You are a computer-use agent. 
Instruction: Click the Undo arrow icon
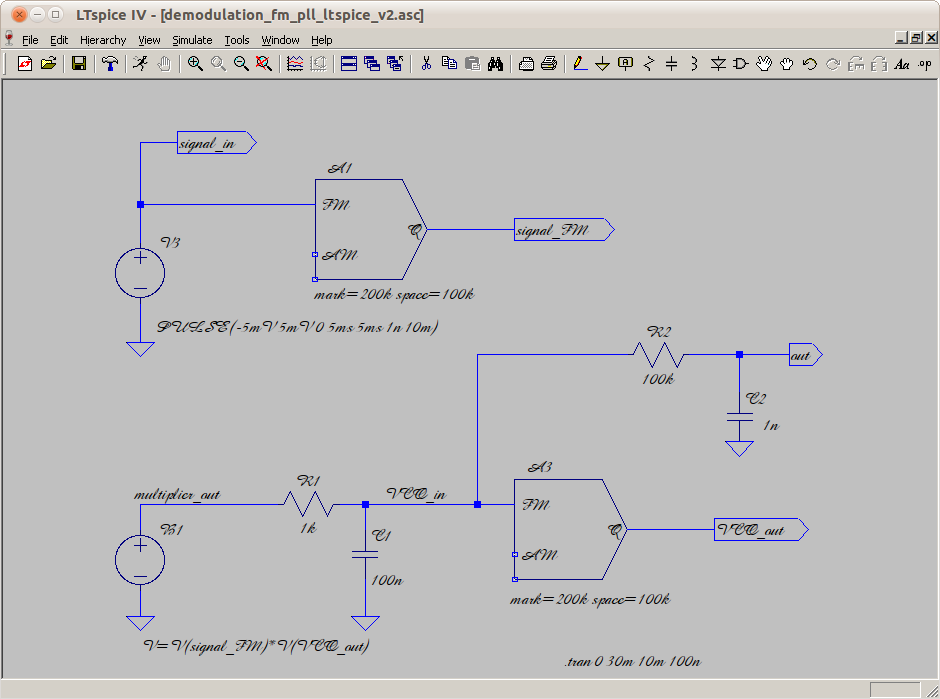pyautogui.click(x=810, y=64)
